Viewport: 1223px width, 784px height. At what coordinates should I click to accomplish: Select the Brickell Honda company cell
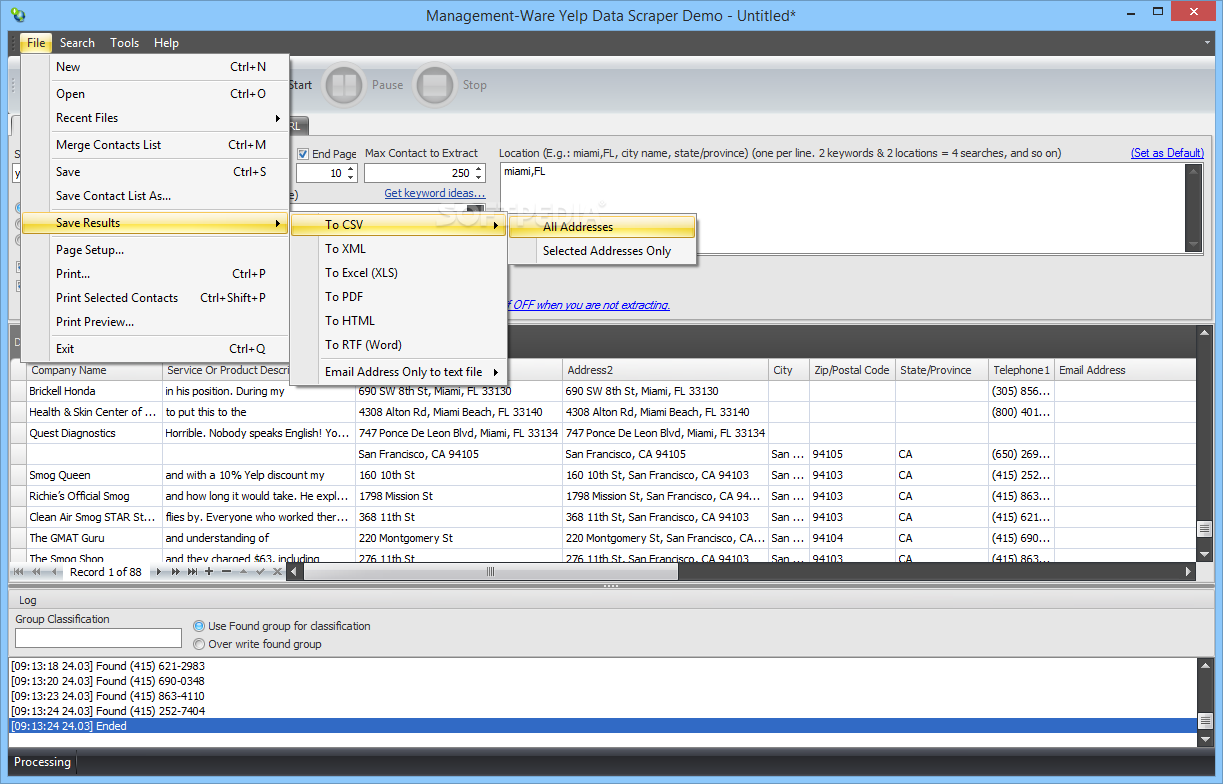click(x=94, y=391)
